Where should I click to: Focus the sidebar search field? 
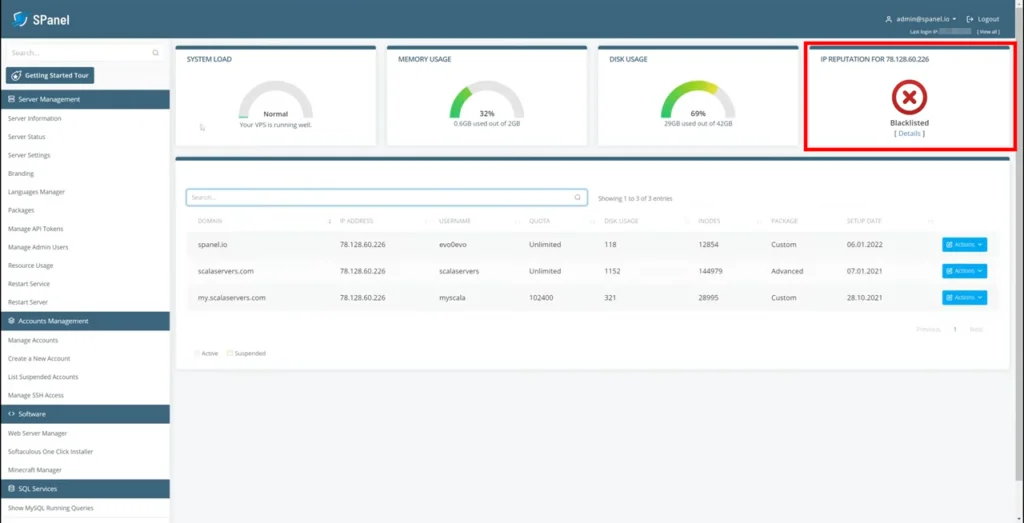(x=85, y=53)
